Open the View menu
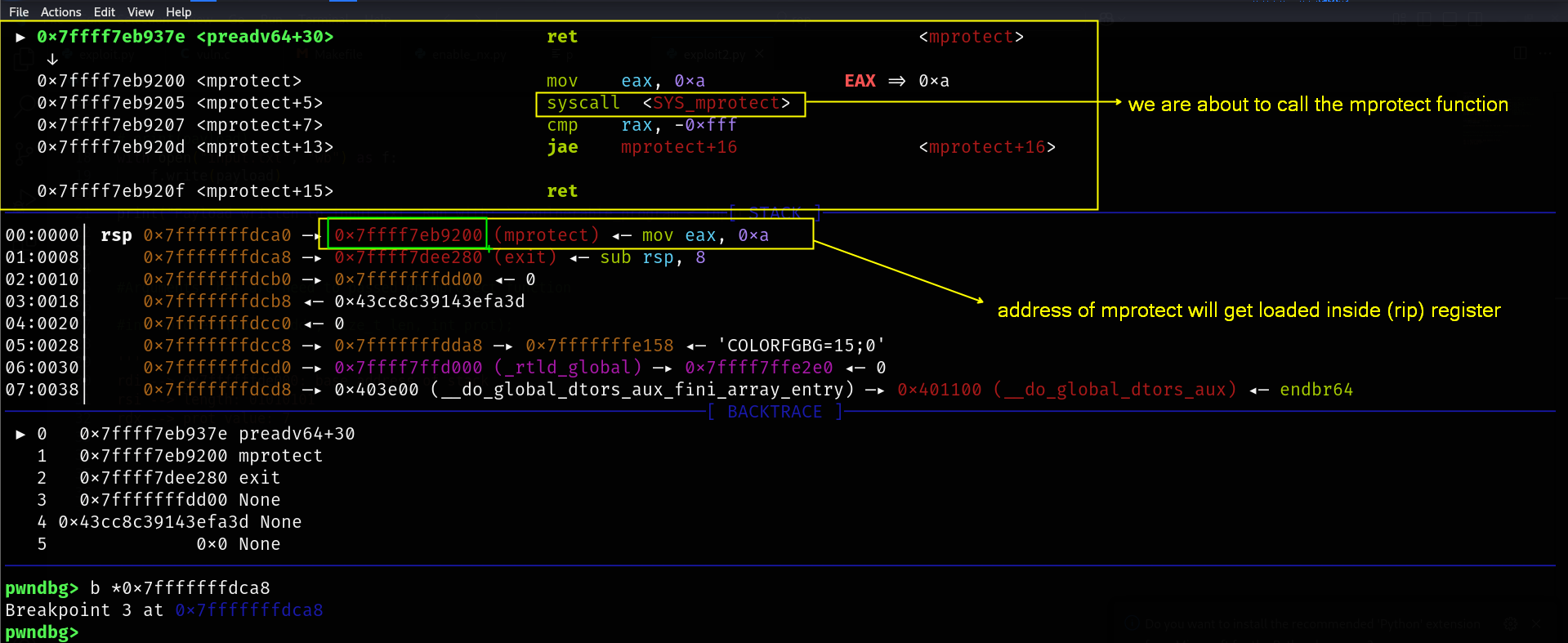 coord(141,12)
